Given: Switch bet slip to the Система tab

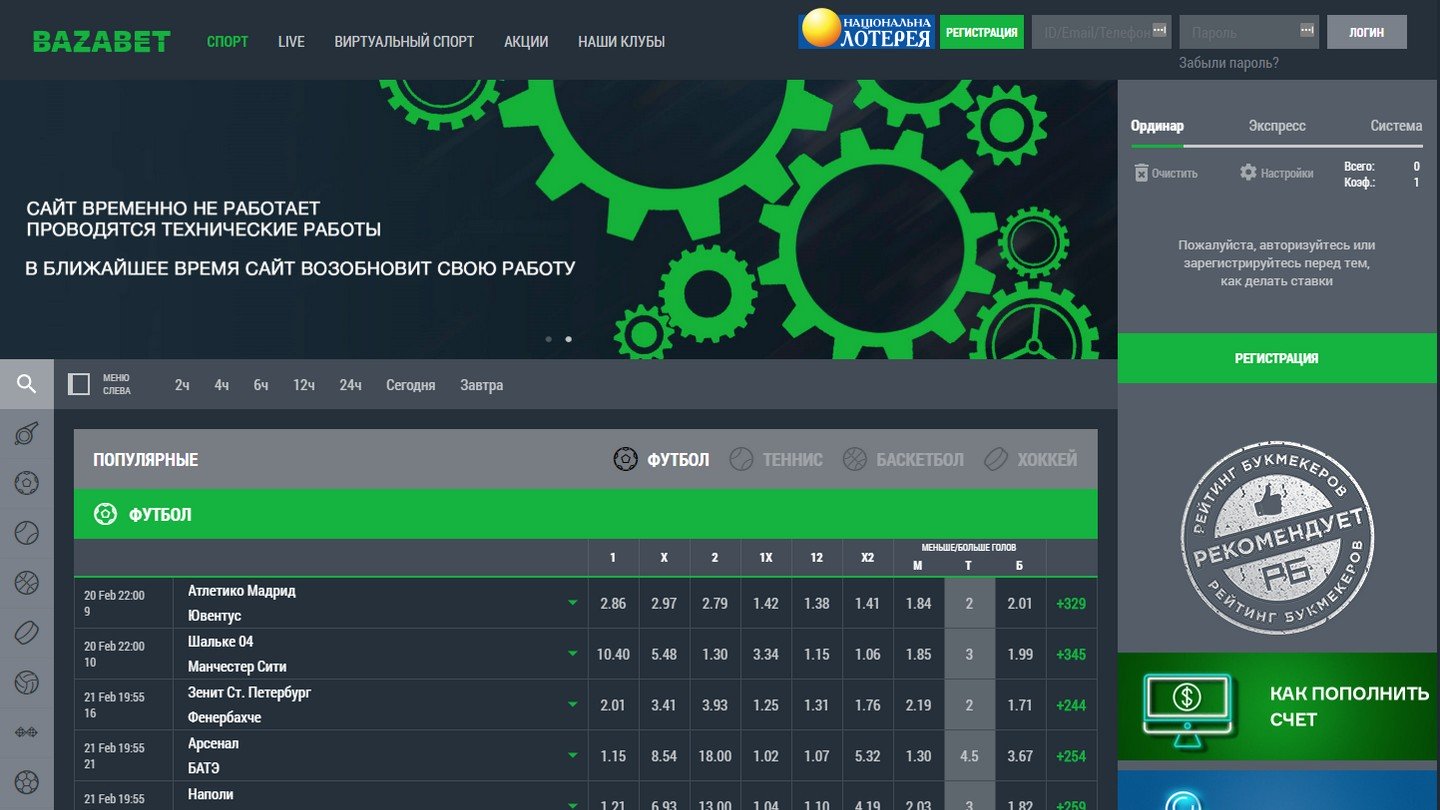Looking at the screenshot, I should [1396, 126].
